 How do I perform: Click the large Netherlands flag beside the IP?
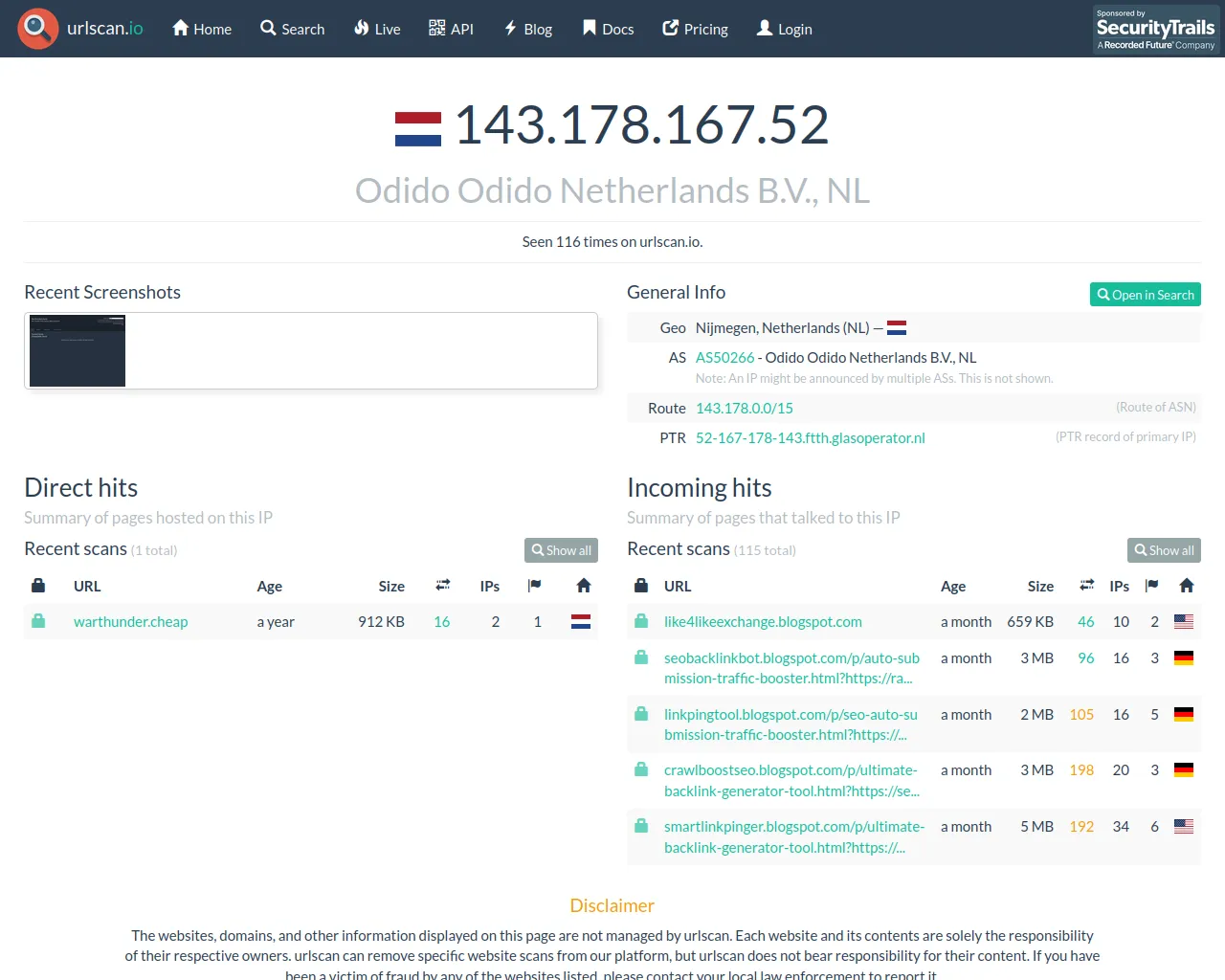[418, 129]
